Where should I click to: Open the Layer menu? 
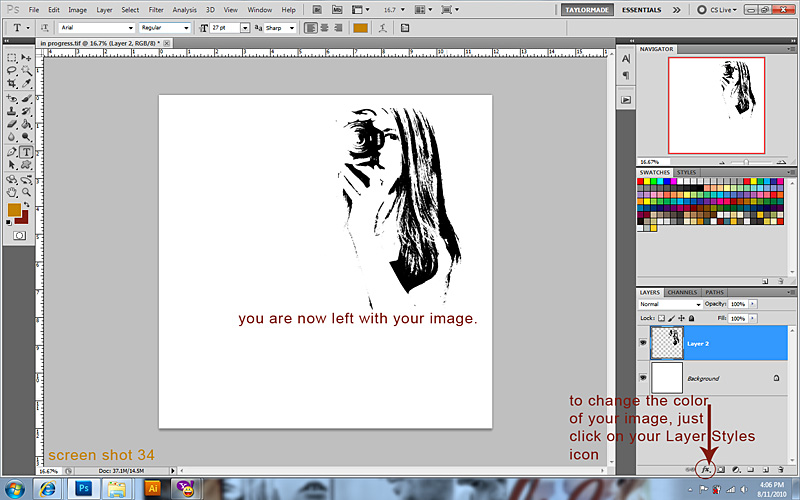(104, 10)
